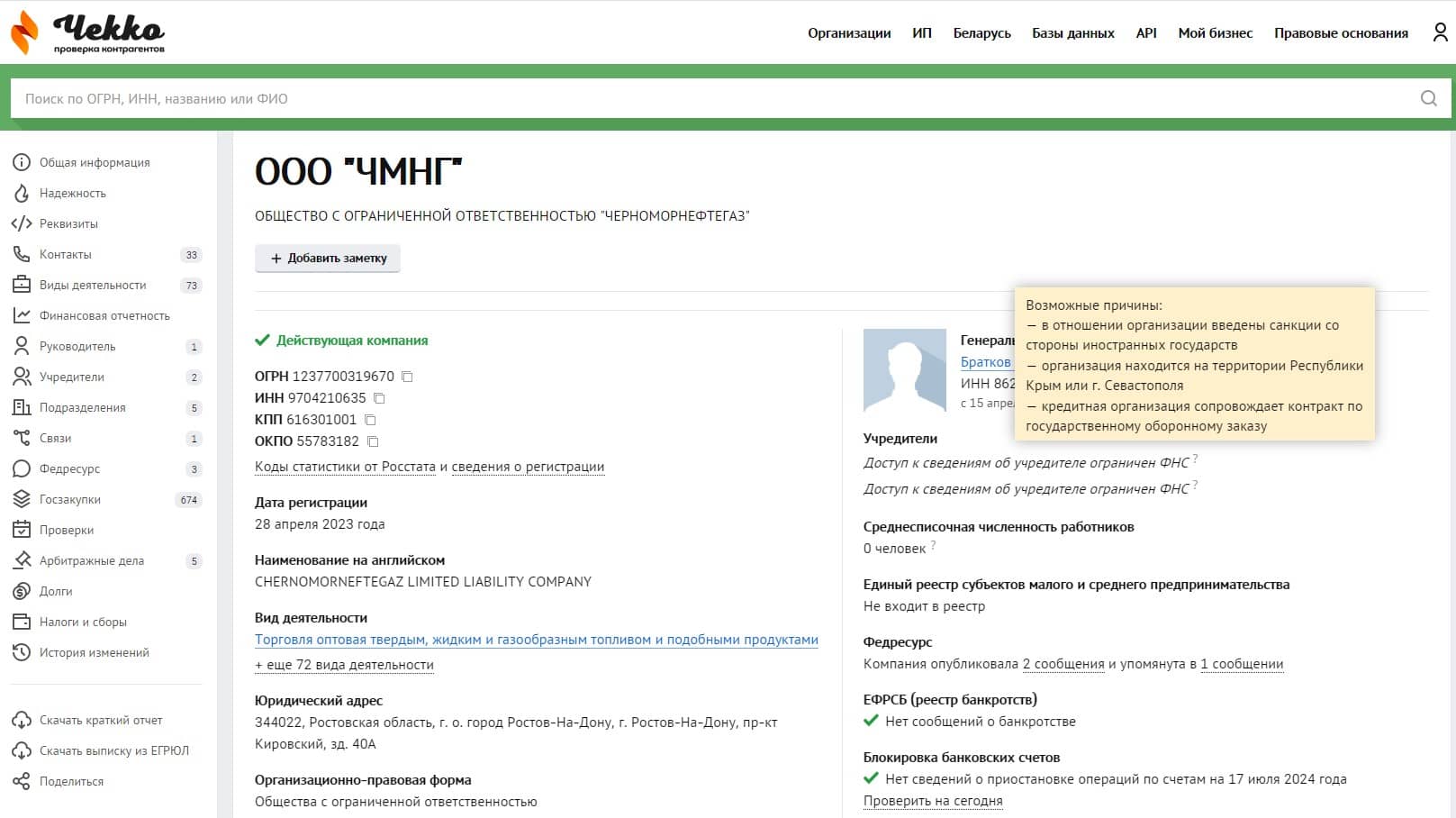Open the Организации menu

tap(849, 33)
